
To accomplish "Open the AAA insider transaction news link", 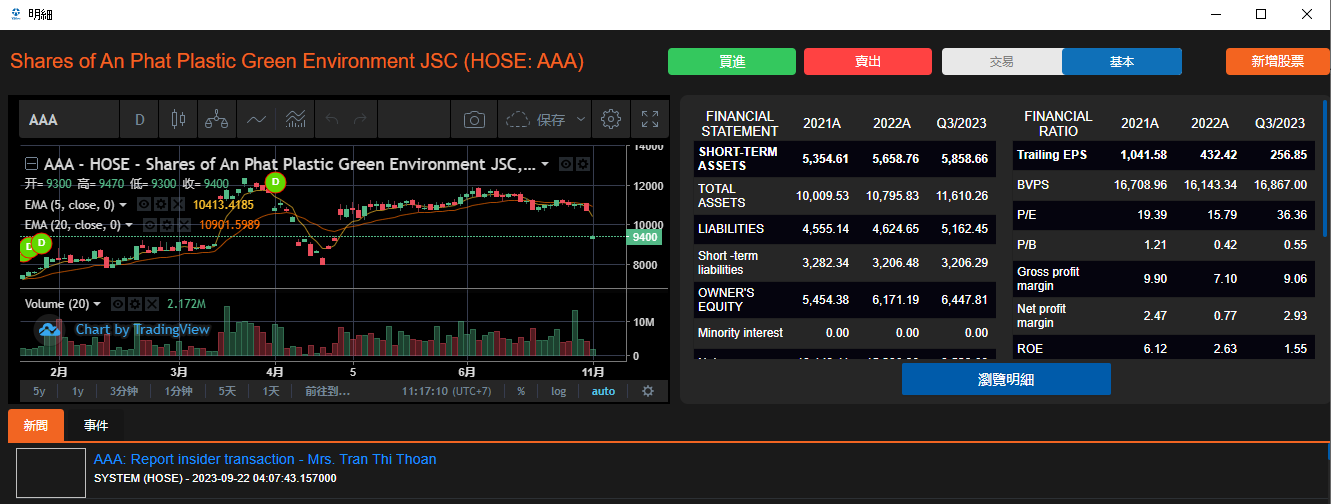I will [x=265, y=459].
